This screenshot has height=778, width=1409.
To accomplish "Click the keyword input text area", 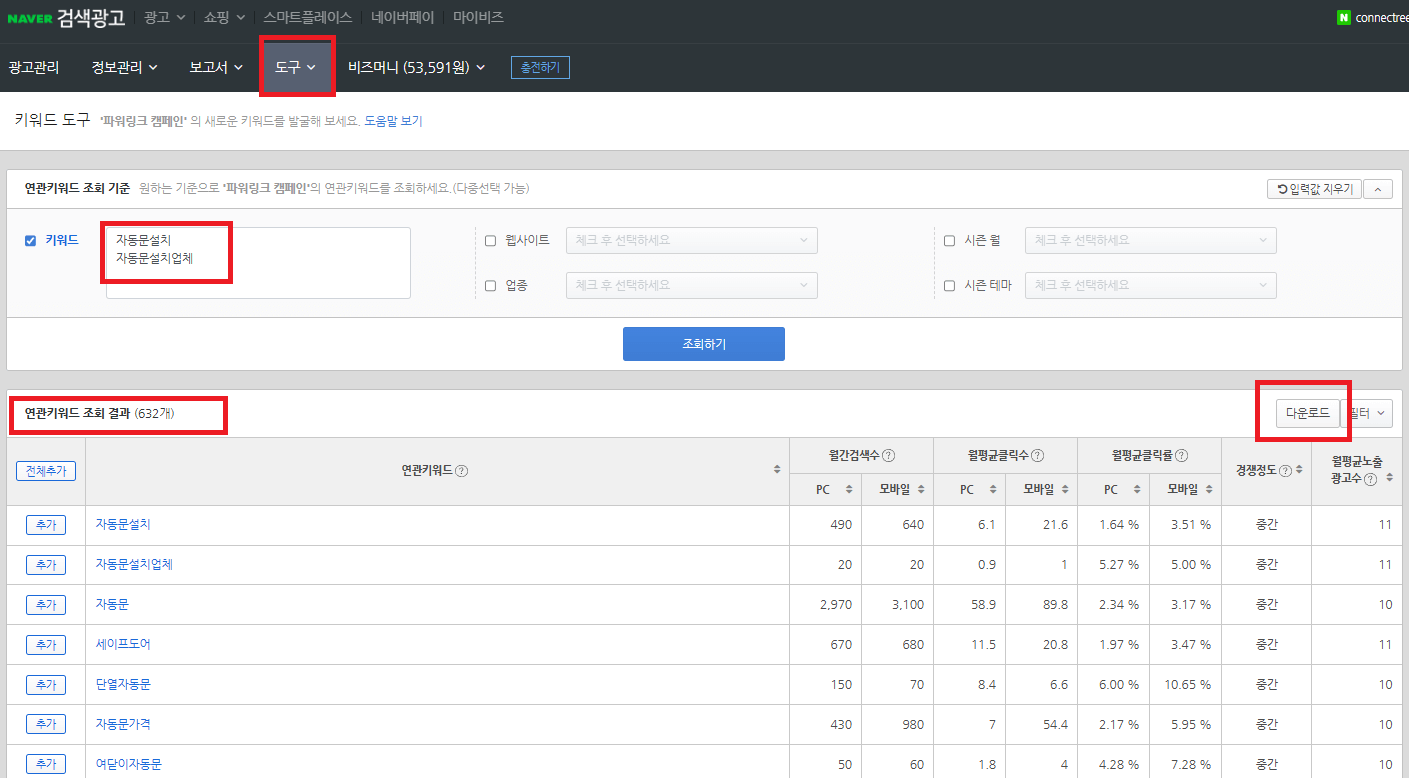I will click(x=258, y=263).
